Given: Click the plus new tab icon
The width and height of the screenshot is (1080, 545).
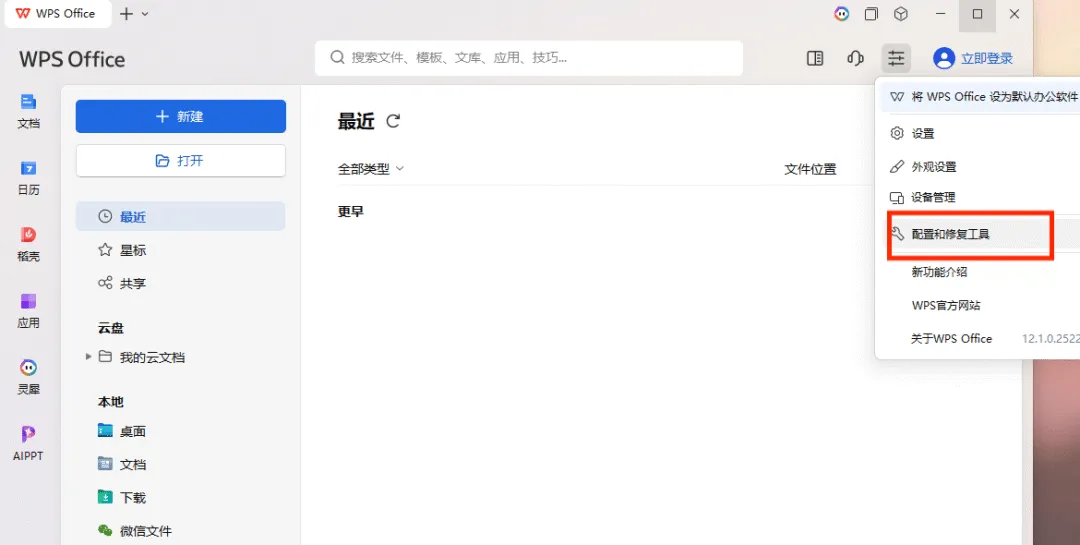Looking at the screenshot, I should coord(126,14).
